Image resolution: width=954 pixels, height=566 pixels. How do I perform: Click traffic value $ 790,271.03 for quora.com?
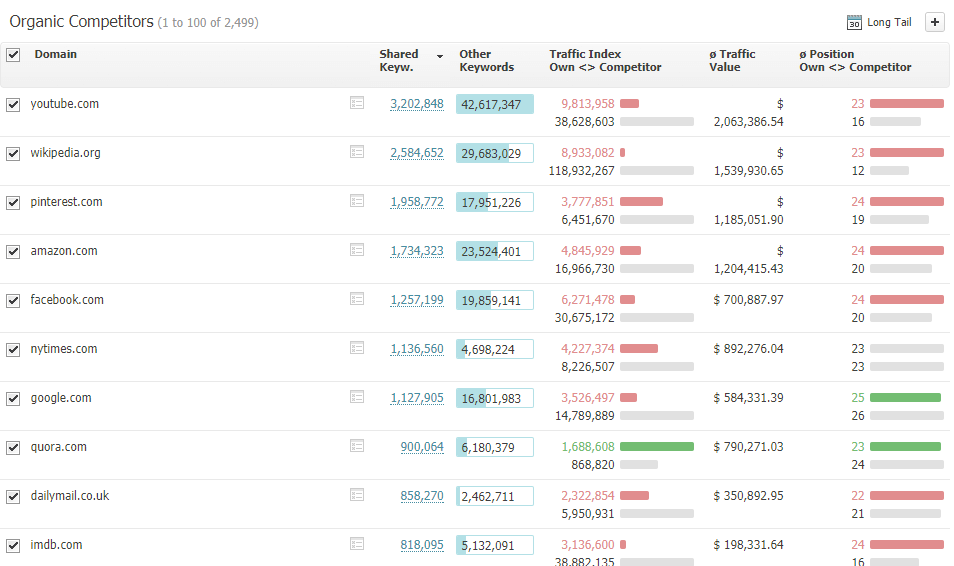coord(748,447)
